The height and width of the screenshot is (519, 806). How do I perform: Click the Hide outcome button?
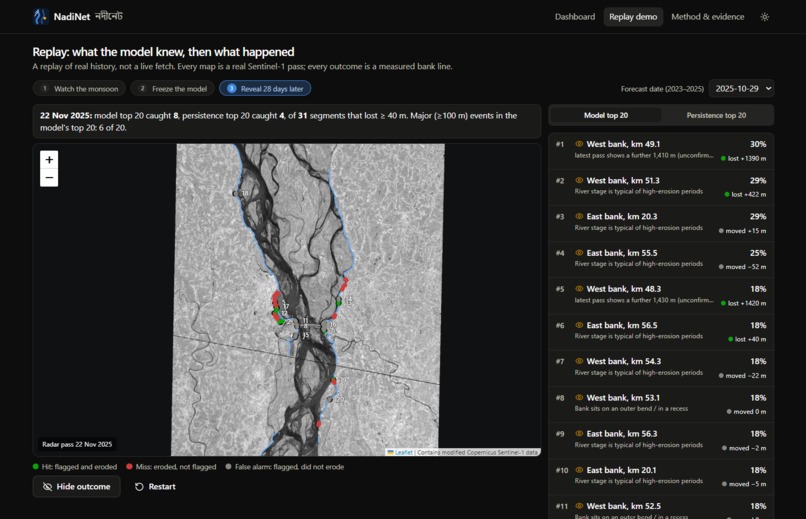pyautogui.click(x=76, y=487)
